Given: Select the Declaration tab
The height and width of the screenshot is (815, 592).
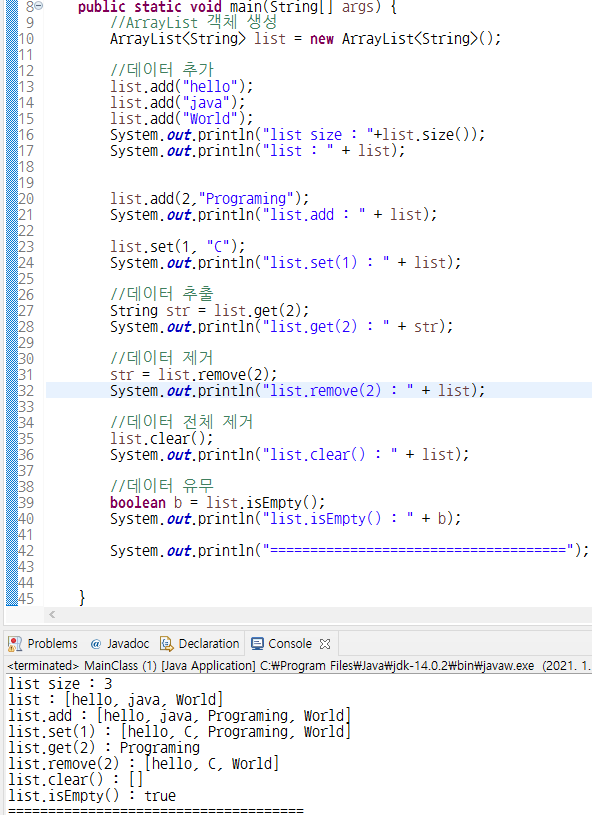Looking at the screenshot, I should [200, 644].
